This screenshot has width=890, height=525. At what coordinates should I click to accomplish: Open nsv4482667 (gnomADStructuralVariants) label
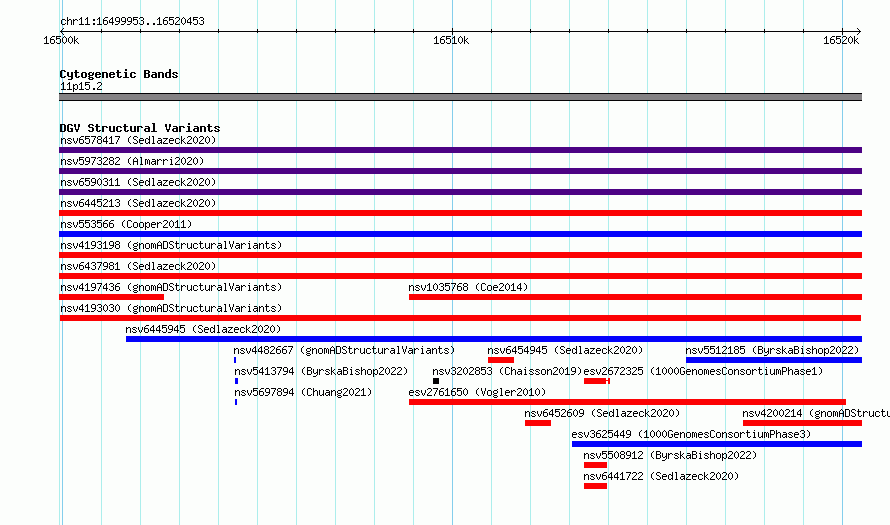(345, 350)
